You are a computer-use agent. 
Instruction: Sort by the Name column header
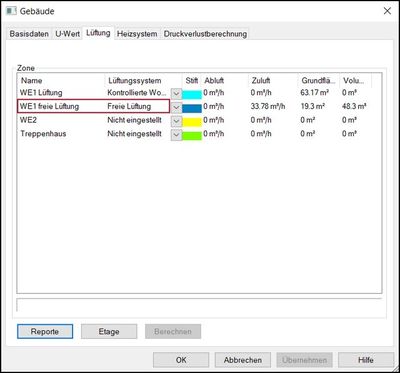coord(61,81)
